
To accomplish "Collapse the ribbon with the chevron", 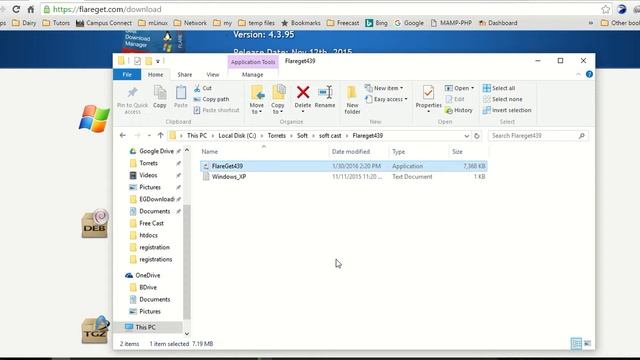I will point(578,74).
